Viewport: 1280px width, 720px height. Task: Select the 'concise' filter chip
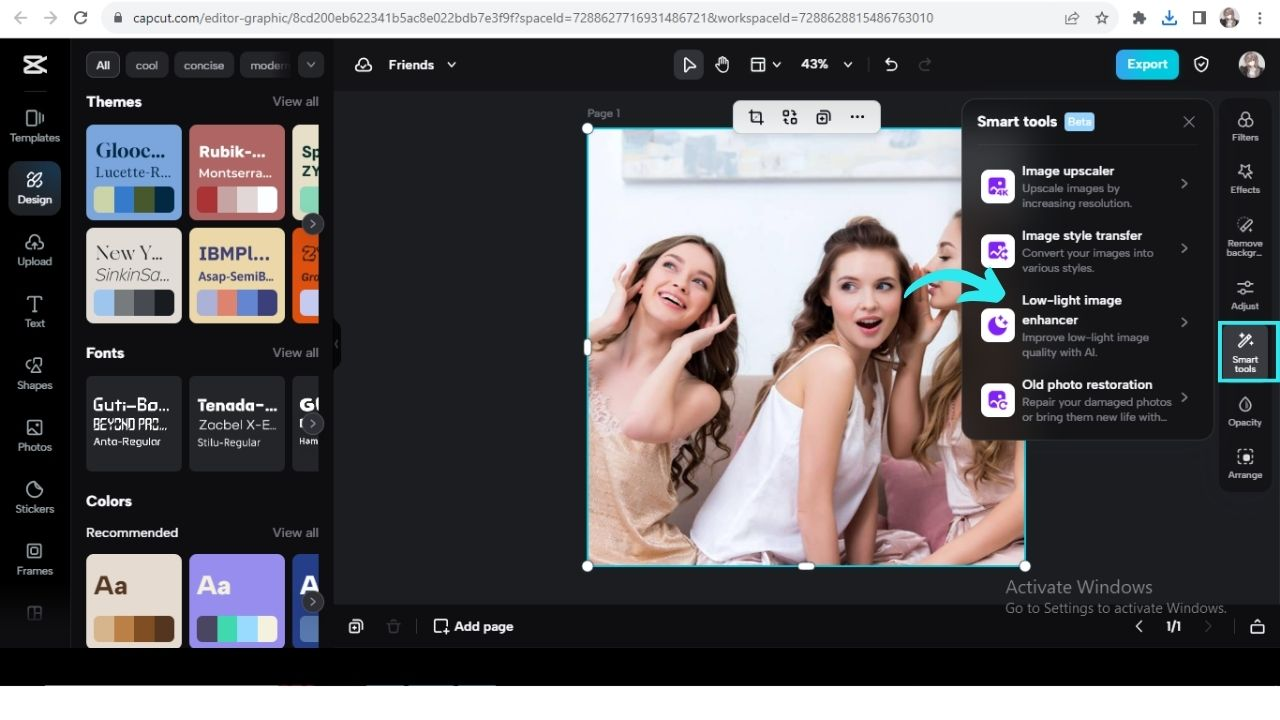204,66
